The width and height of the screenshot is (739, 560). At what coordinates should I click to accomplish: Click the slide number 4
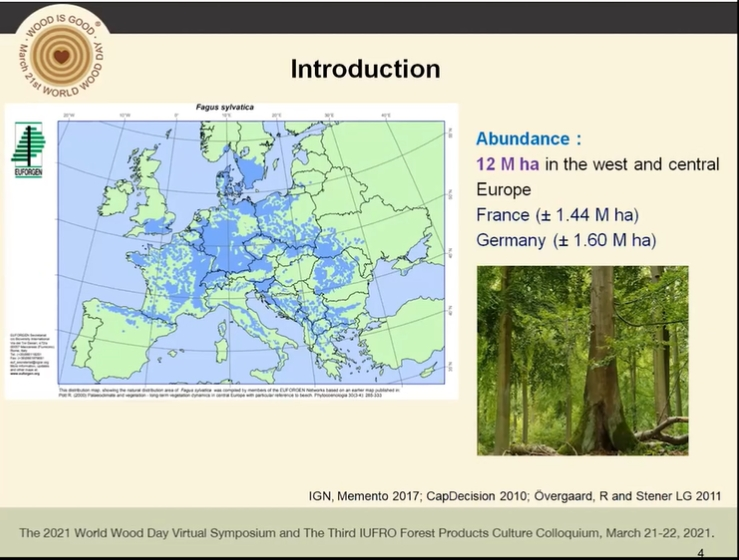coord(700,553)
